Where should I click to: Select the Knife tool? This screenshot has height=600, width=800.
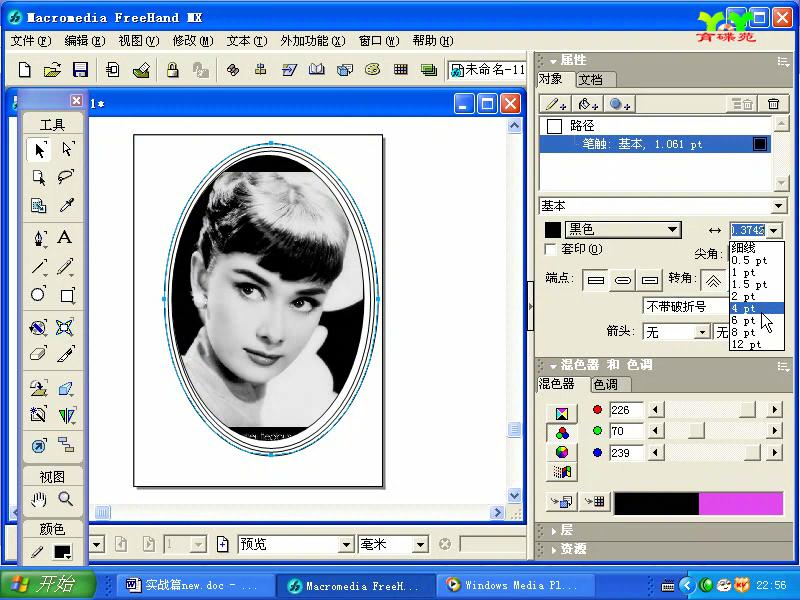67,354
